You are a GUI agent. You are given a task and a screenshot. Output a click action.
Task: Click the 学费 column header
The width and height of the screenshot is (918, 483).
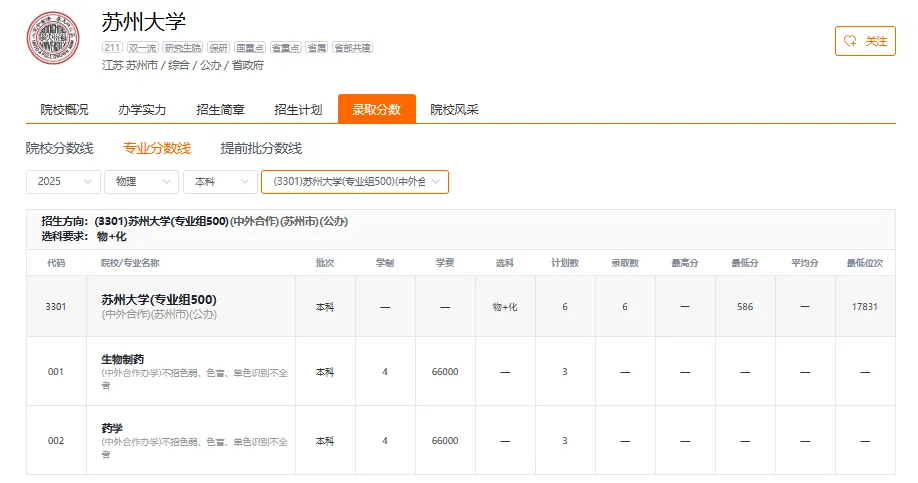coord(445,263)
